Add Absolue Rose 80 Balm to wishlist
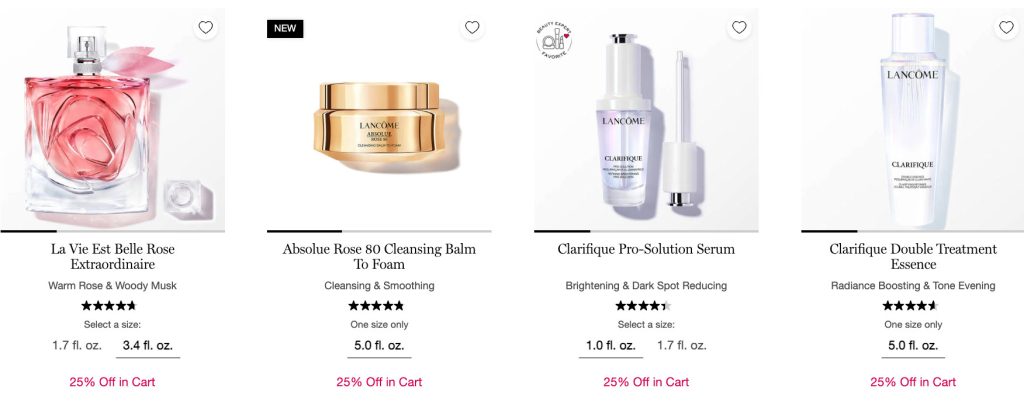This screenshot has width=1024, height=402. click(472, 27)
